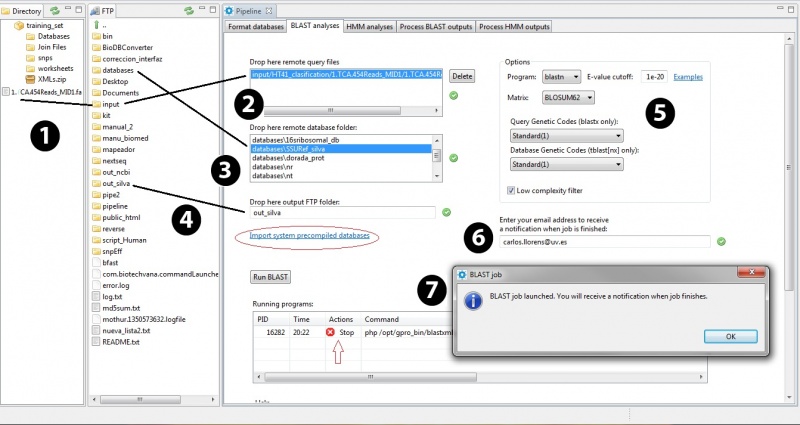Expand the Database Genetic Codes dropdown
800x425 pixels.
(x=566, y=164)
